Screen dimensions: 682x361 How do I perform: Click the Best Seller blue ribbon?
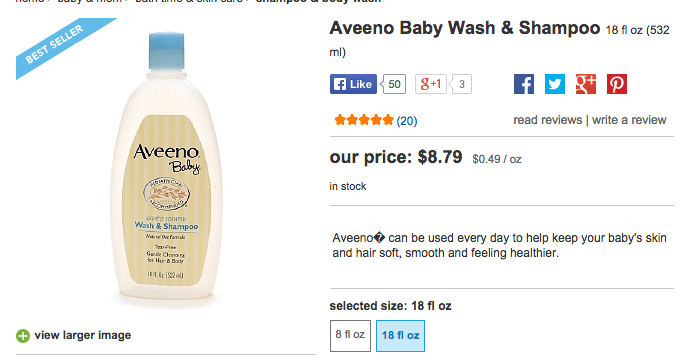pos(59,46)
